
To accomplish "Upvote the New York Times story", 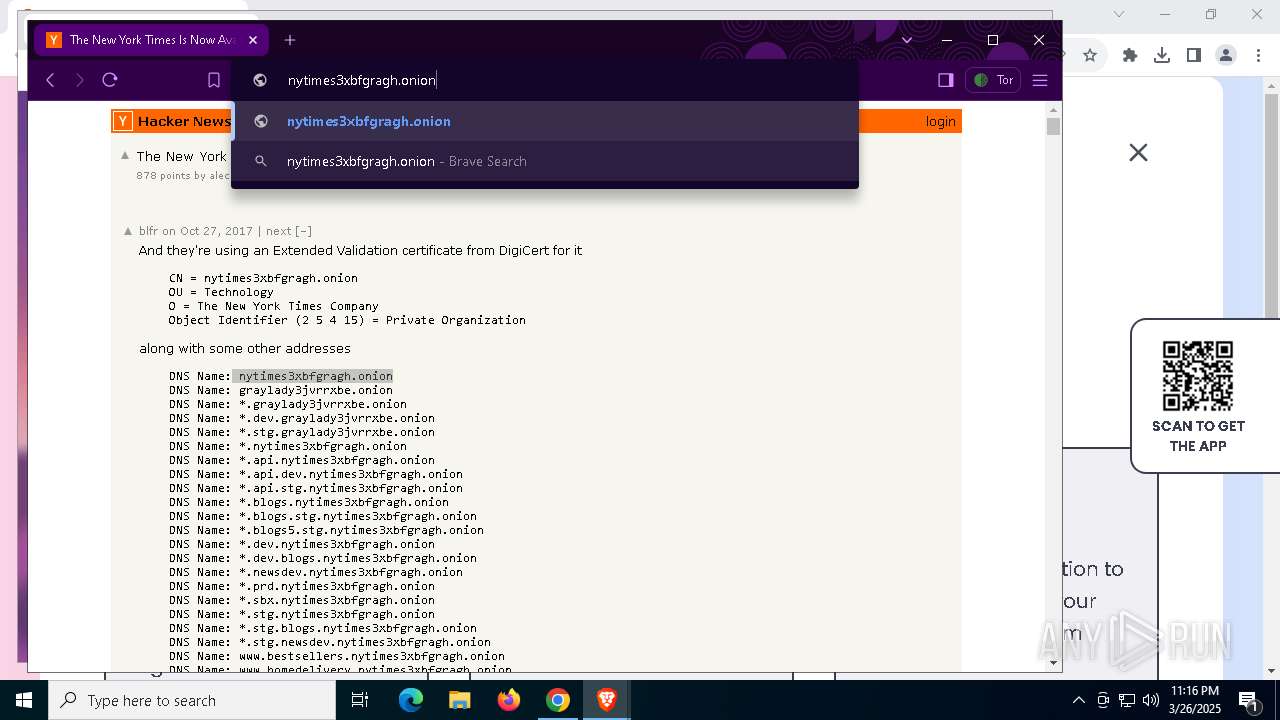I will click(x=125, y=155).
